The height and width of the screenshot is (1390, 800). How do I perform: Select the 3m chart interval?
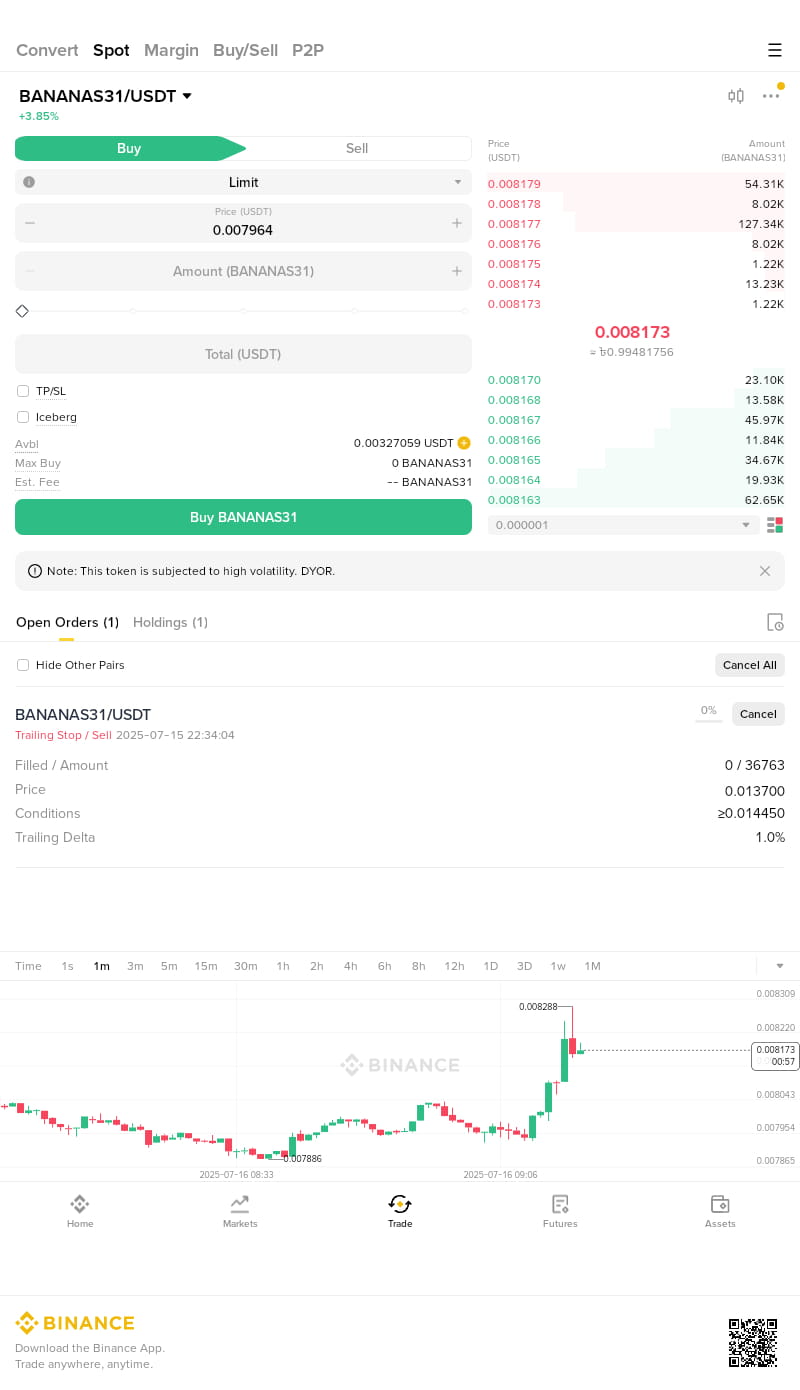point(135,966)
